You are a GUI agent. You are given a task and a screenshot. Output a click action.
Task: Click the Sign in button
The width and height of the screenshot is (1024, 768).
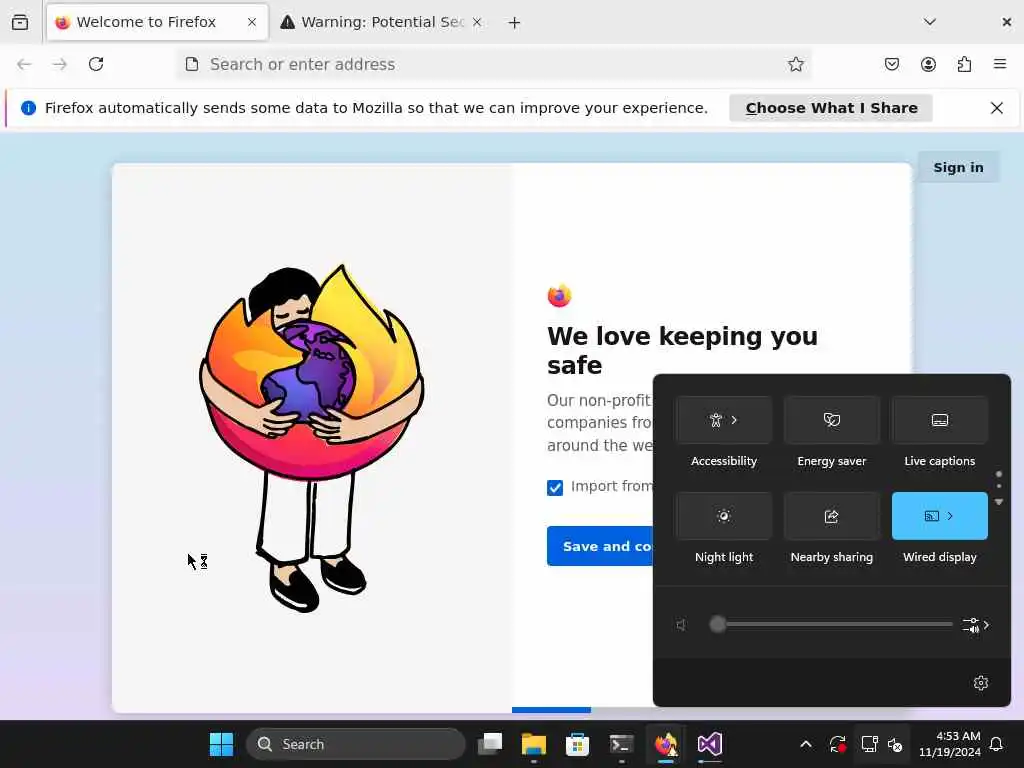[958, 167]
